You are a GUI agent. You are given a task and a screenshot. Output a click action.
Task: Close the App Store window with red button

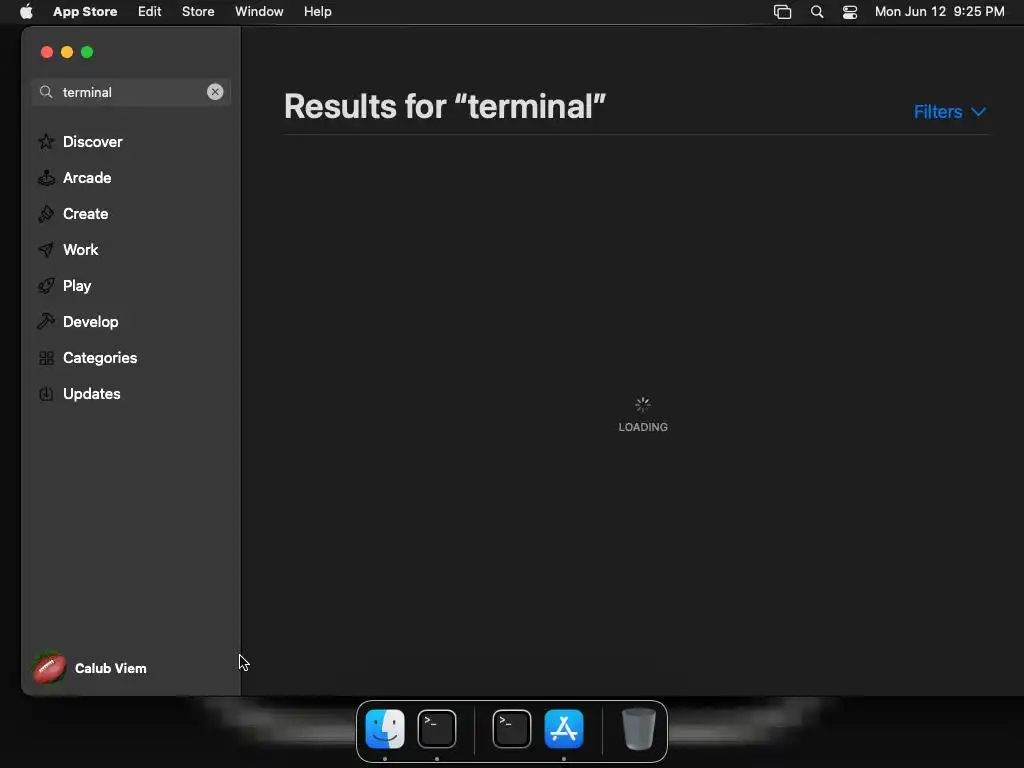(46, 52)
